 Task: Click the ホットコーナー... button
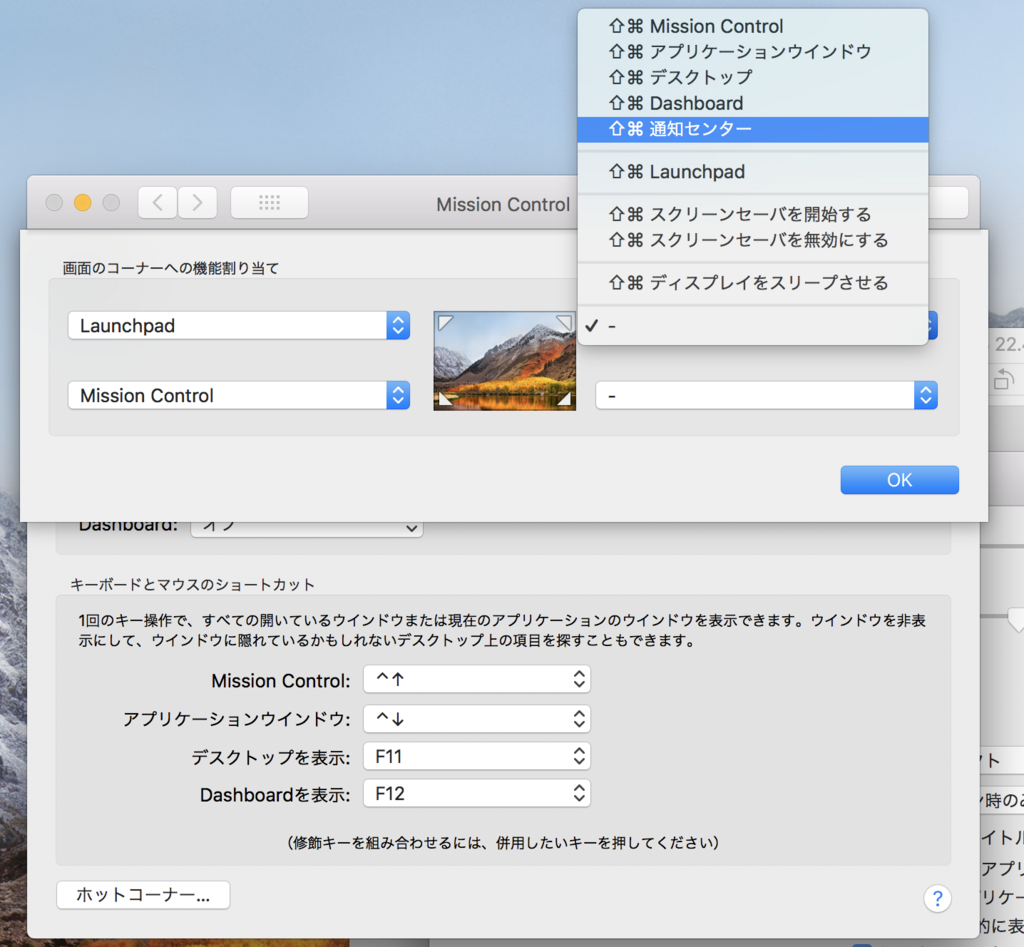point(143,894)
